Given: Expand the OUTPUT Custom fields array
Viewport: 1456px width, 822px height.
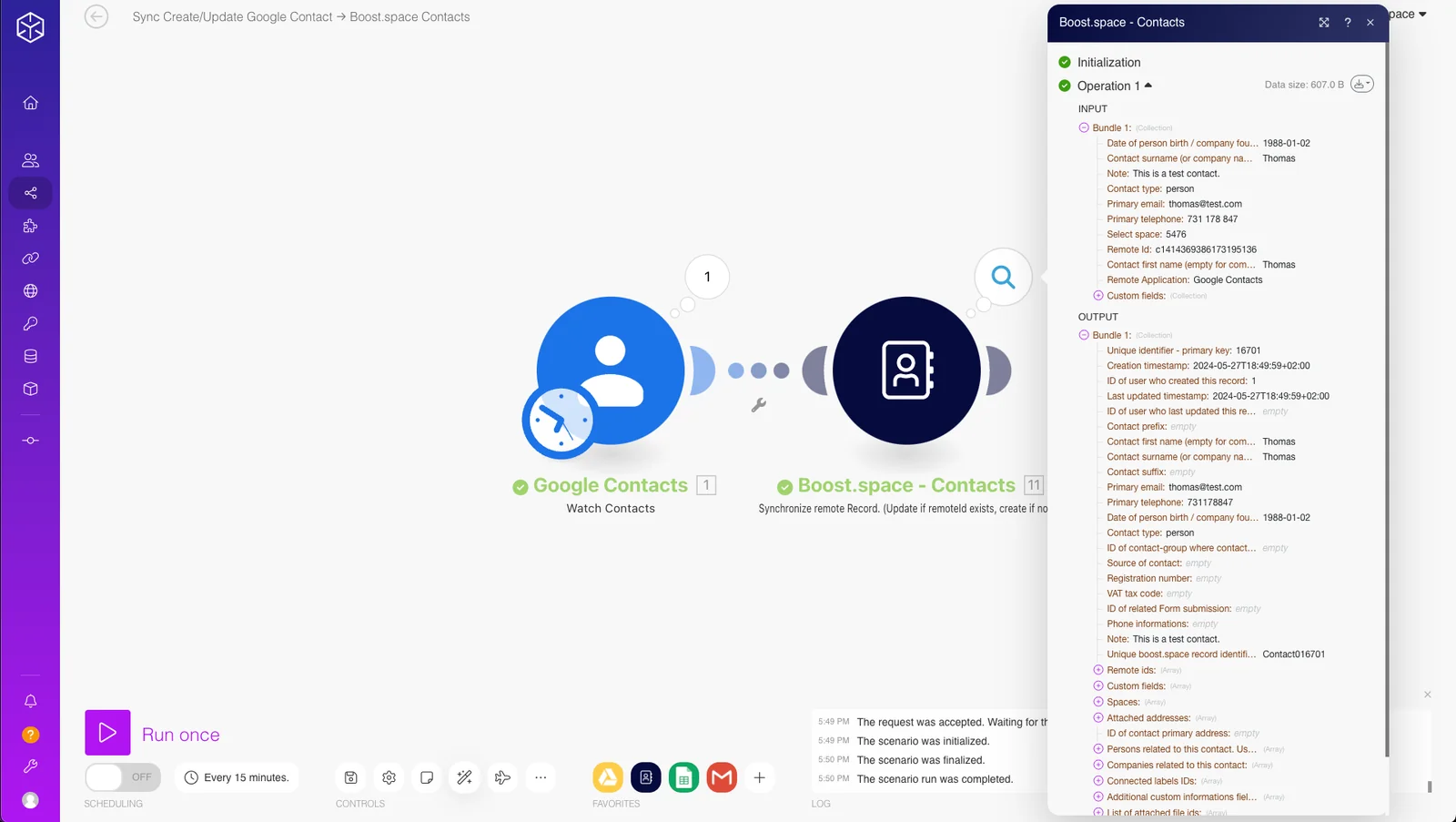Looking at the screenshot, I should pyautogui.click(x=1098, y=686).
